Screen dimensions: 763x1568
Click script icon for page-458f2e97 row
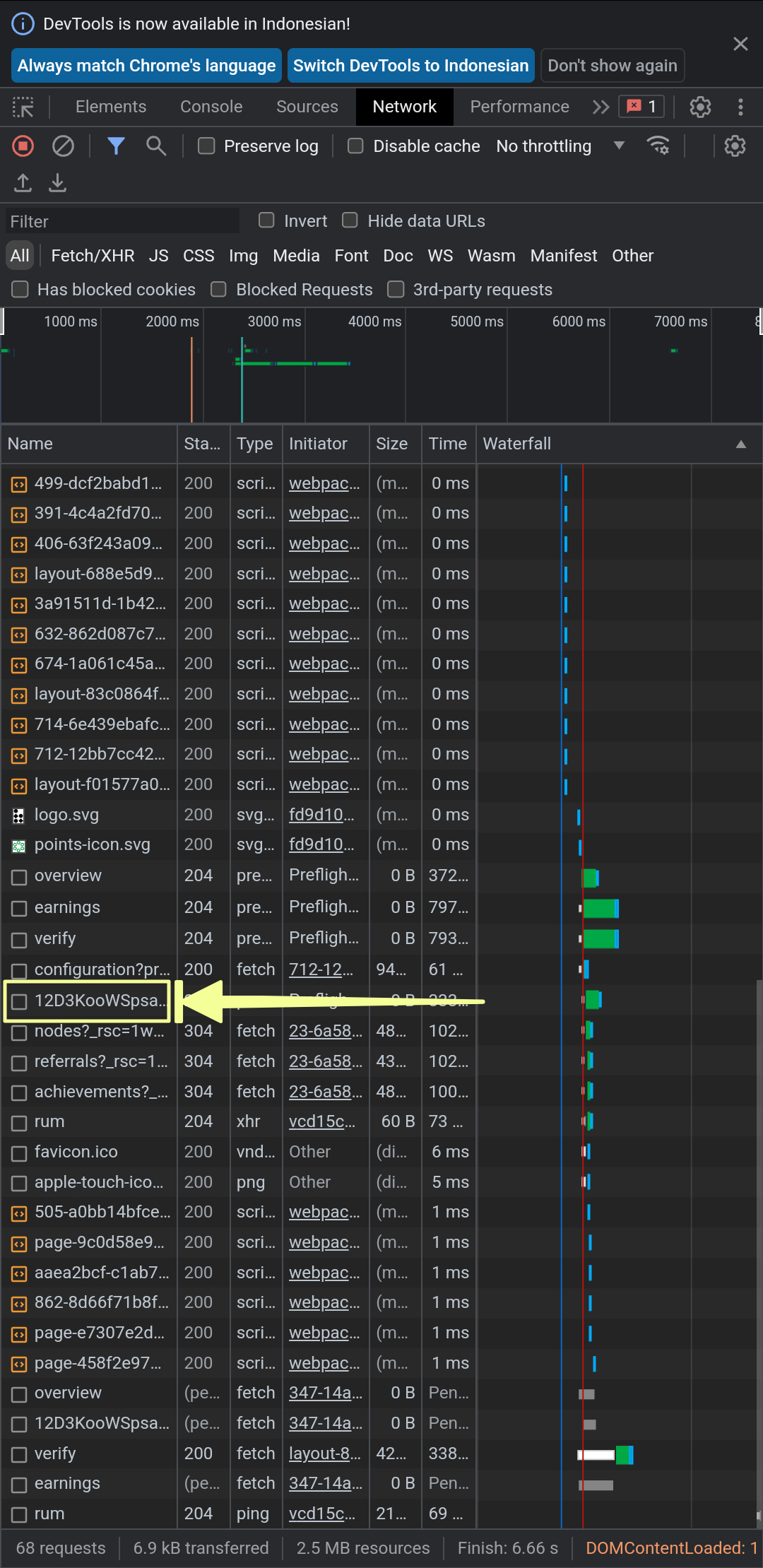click(19, 1364)
